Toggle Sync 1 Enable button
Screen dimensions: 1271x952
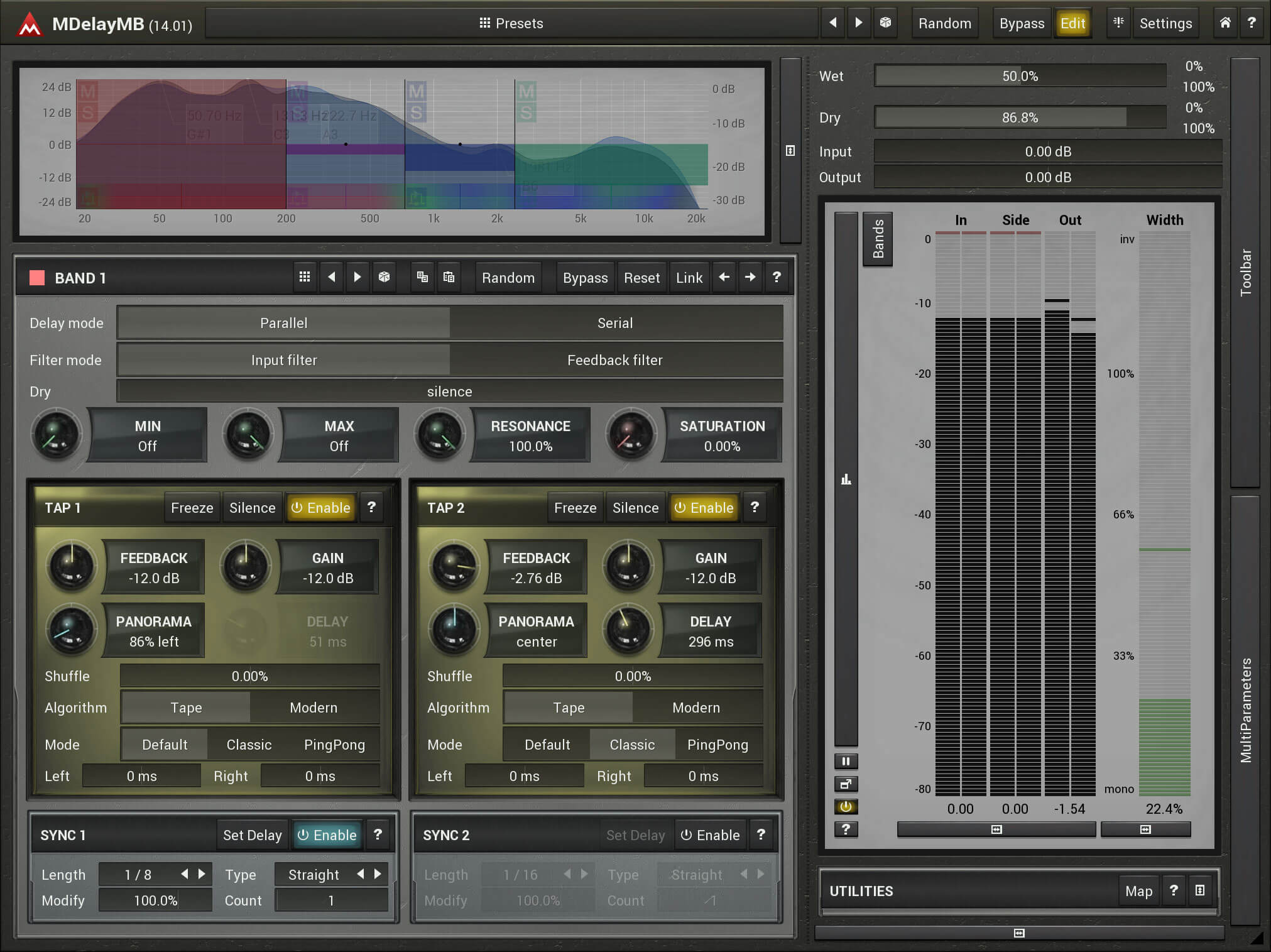pos(327,835)
